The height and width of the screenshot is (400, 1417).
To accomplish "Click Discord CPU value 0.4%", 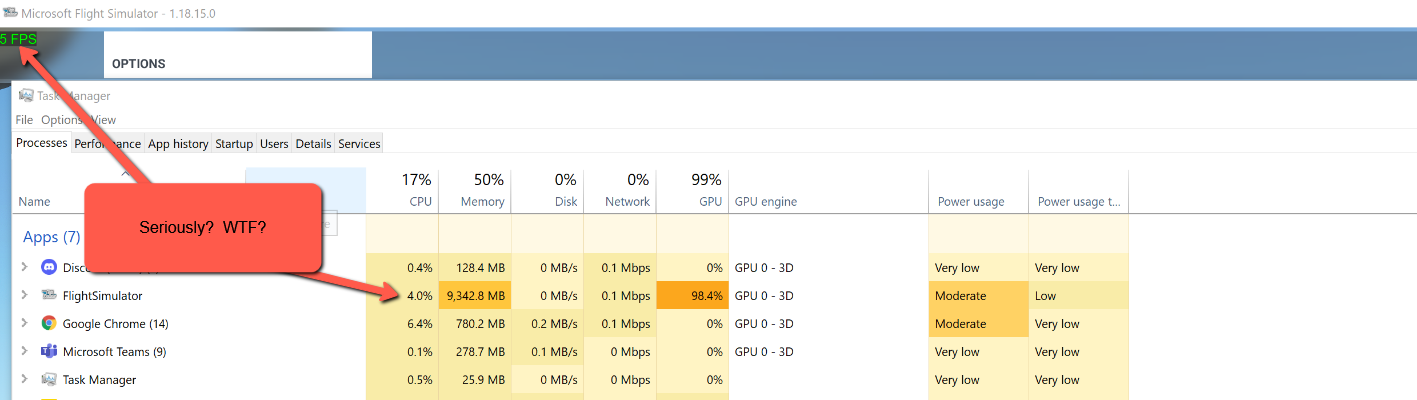I will (x=402, y=268).
